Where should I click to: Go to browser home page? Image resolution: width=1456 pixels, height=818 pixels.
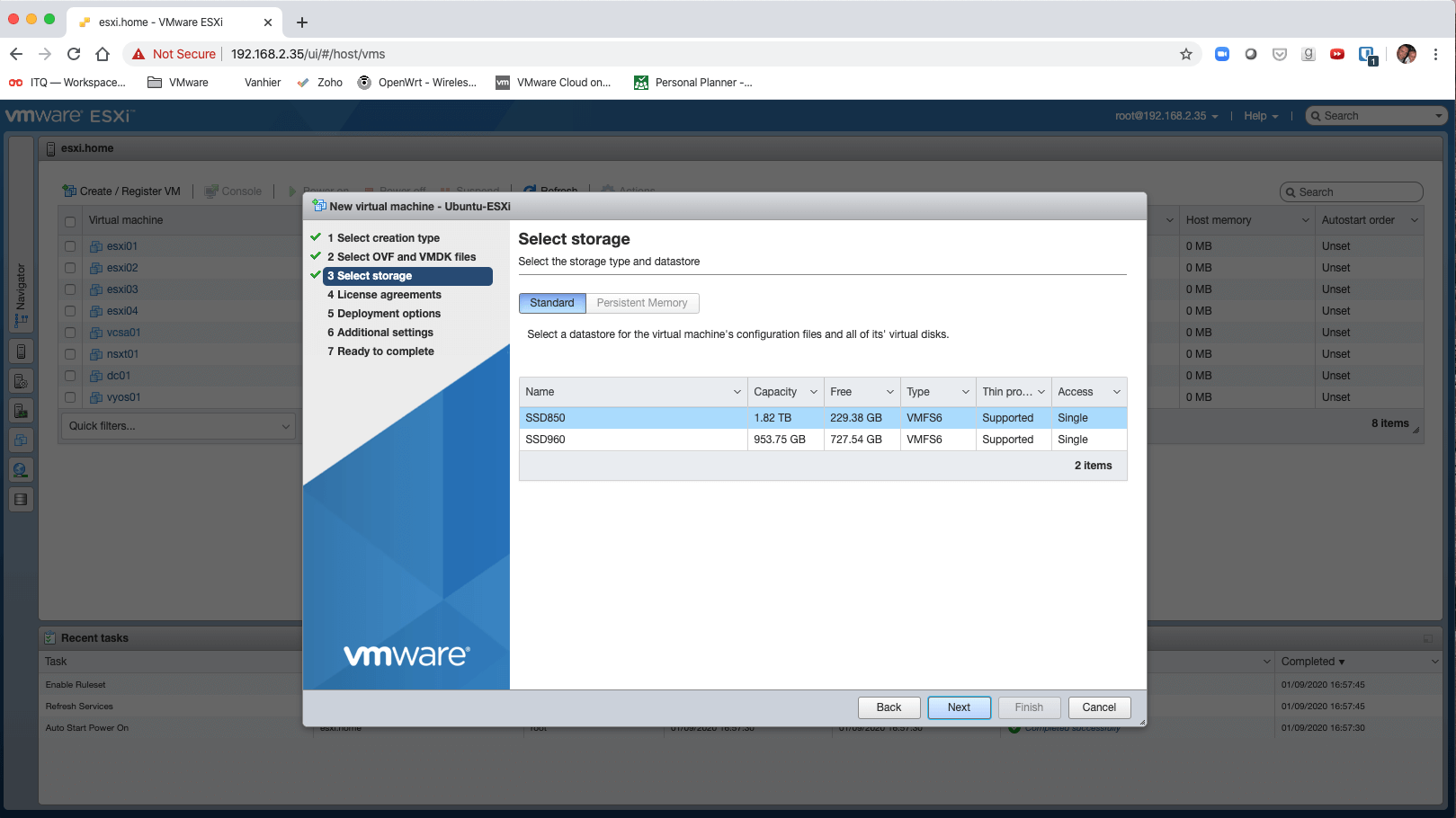(103, 54)
